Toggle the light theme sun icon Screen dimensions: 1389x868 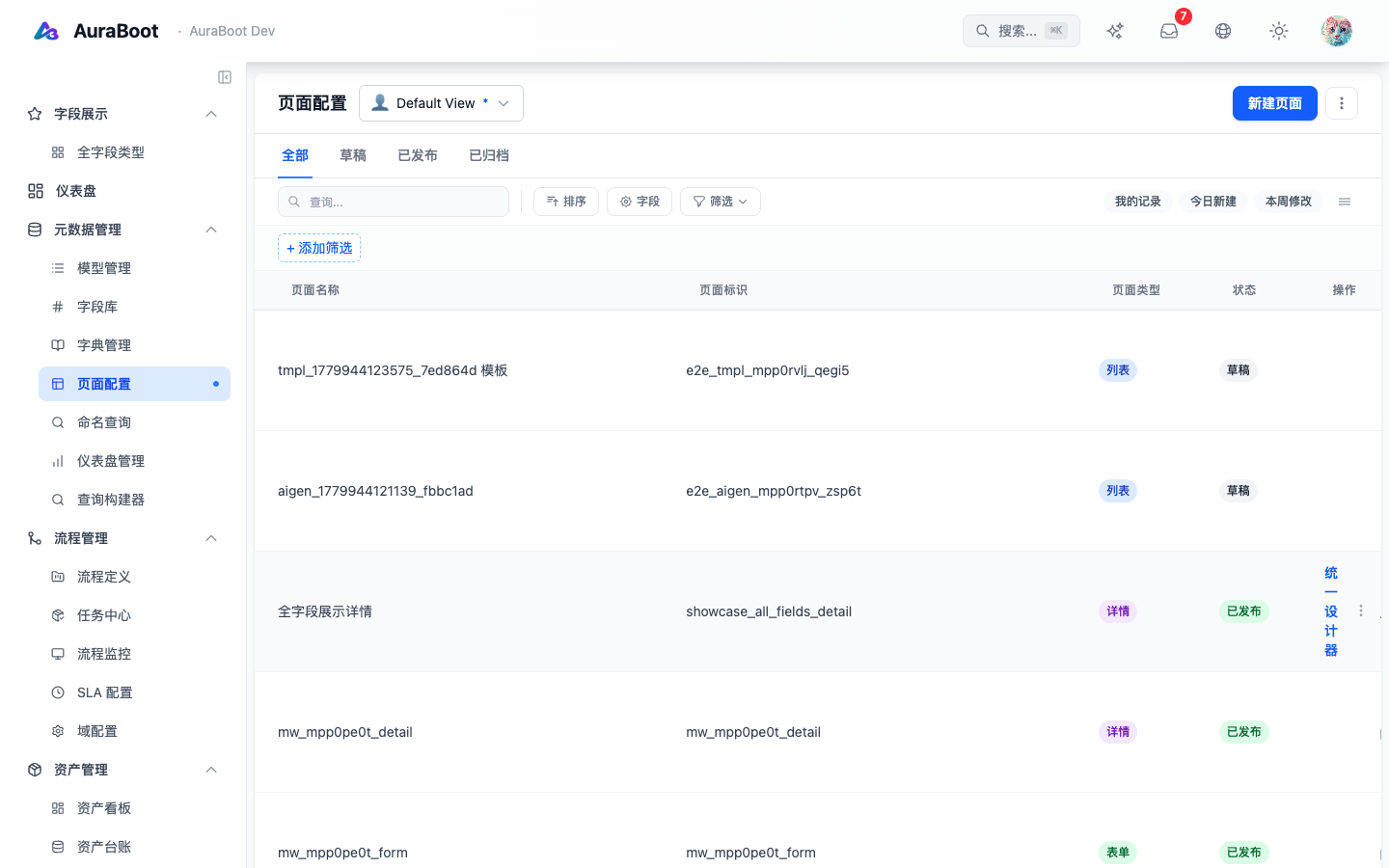[1279, 31]
